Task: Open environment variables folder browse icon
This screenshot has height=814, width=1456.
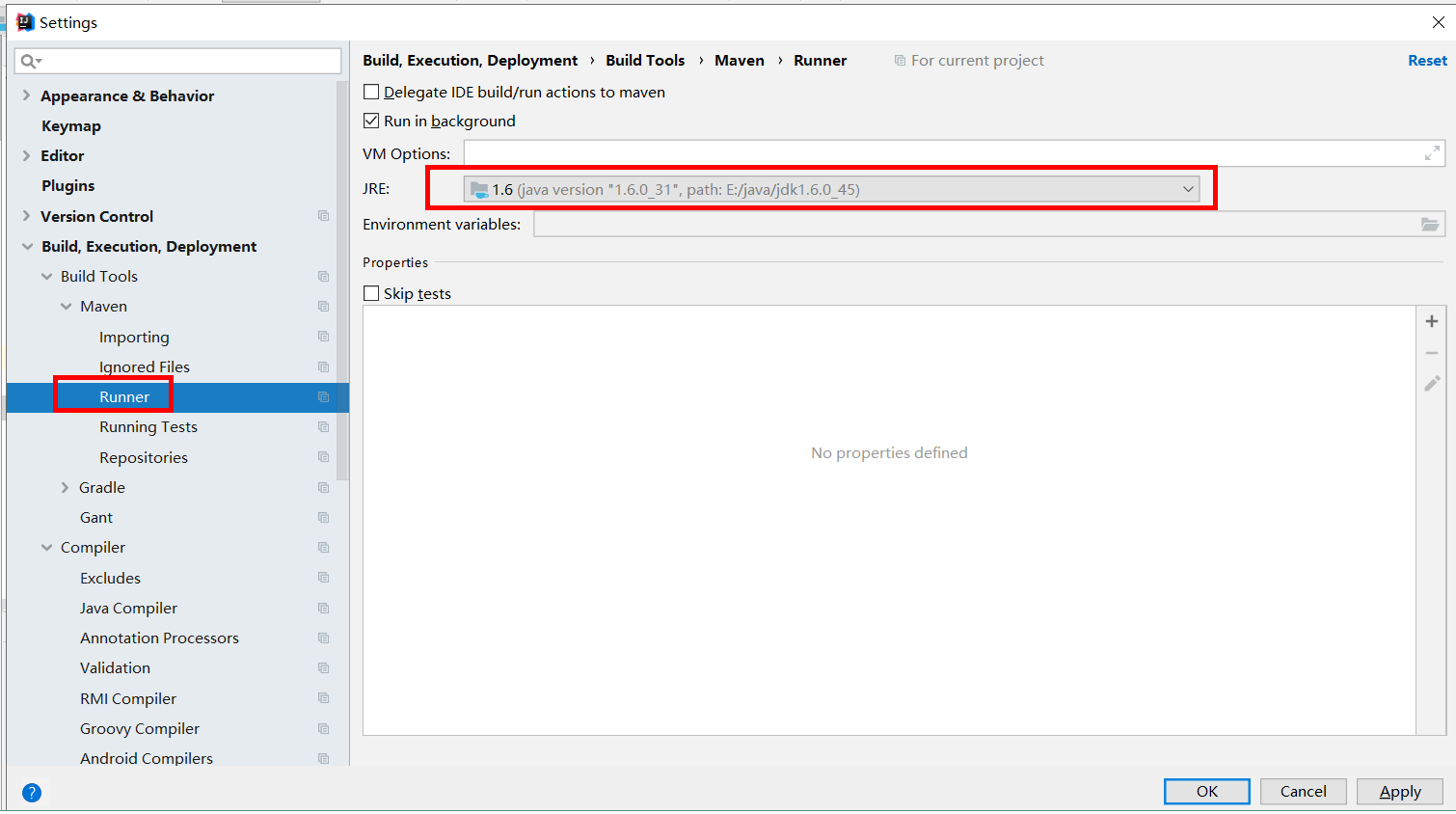Action: (x=1430, y=225)
